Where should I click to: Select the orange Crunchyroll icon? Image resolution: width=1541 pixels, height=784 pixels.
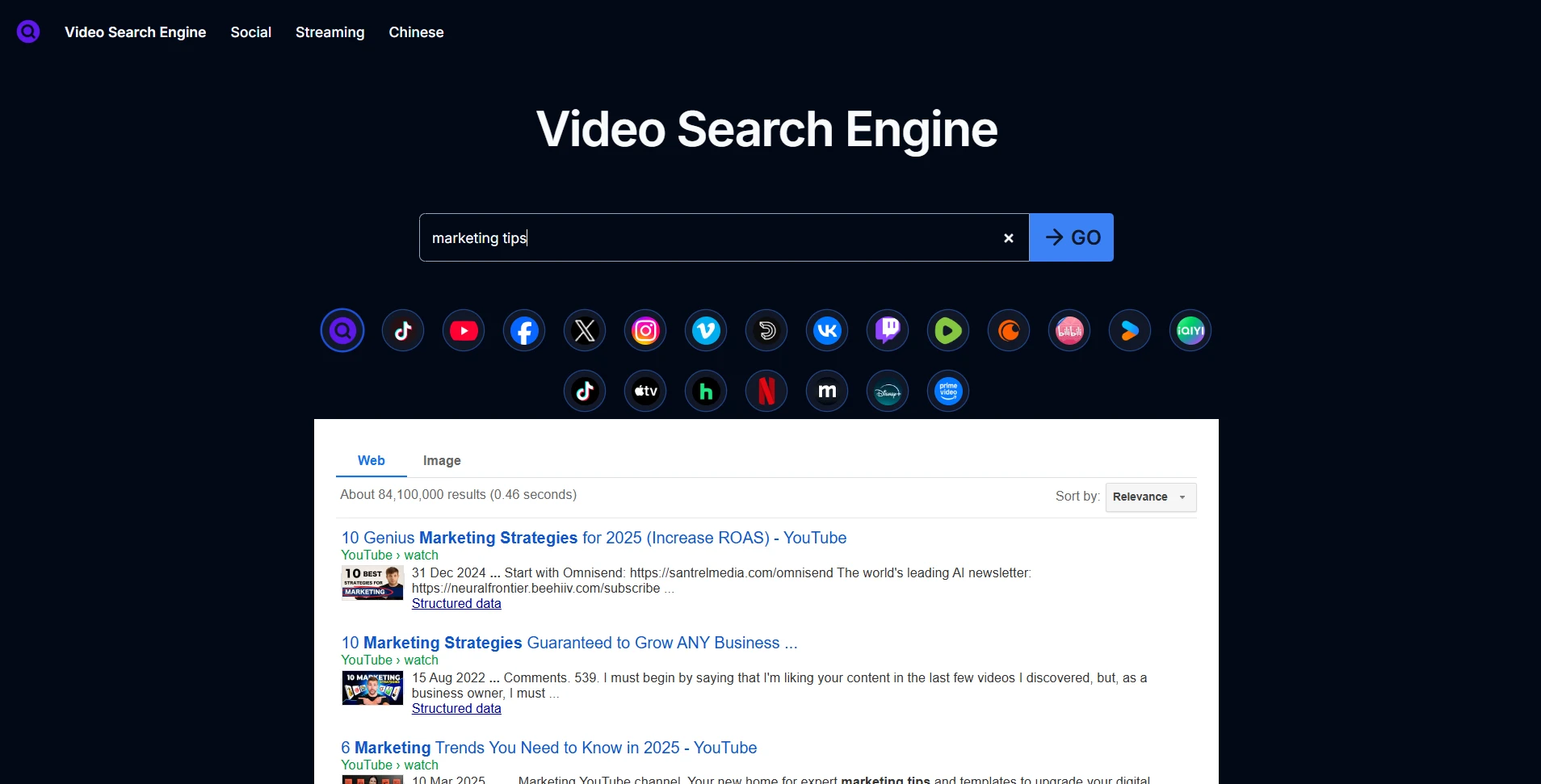(1009, 330)
